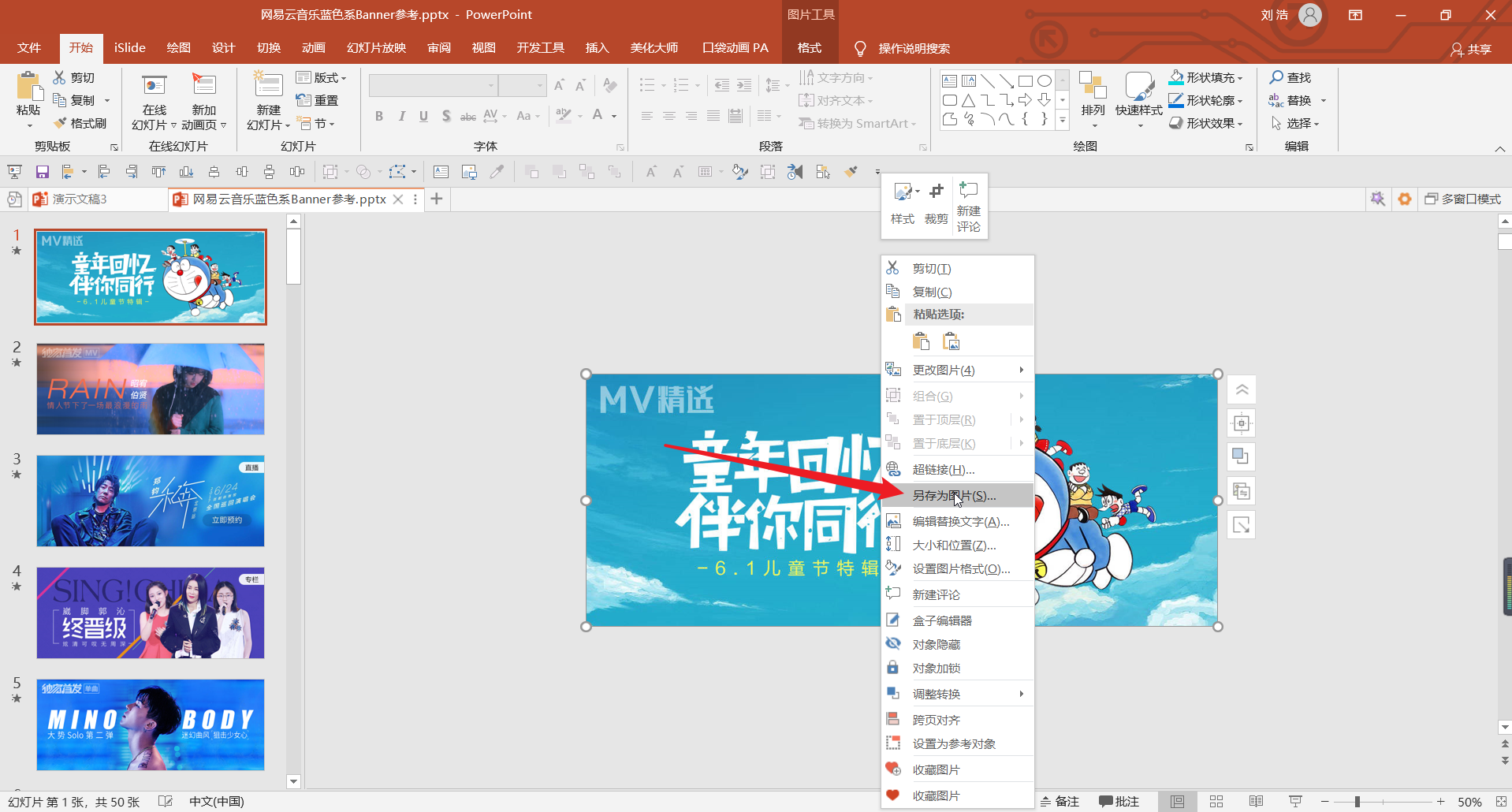Toggle Bold formatting

pyautogui.click(x=379, y=116)
